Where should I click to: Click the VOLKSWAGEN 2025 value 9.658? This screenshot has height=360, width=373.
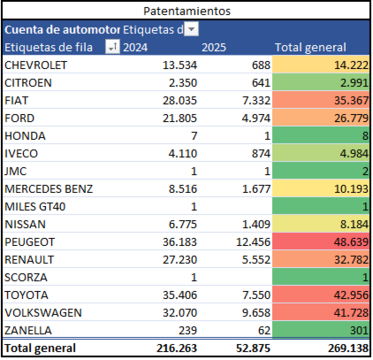pyautogui.click(x=253, y=313)
